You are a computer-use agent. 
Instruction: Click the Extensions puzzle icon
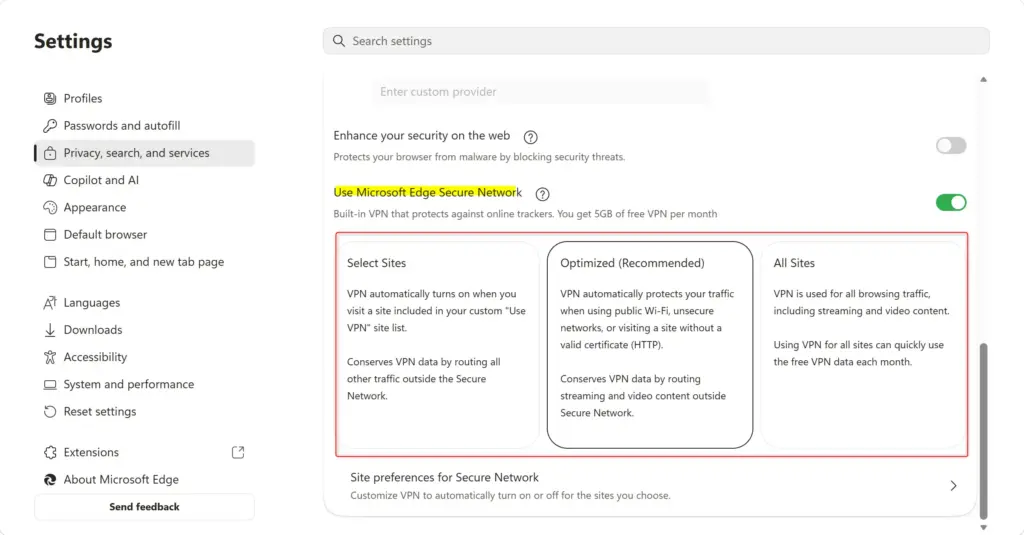50,452
